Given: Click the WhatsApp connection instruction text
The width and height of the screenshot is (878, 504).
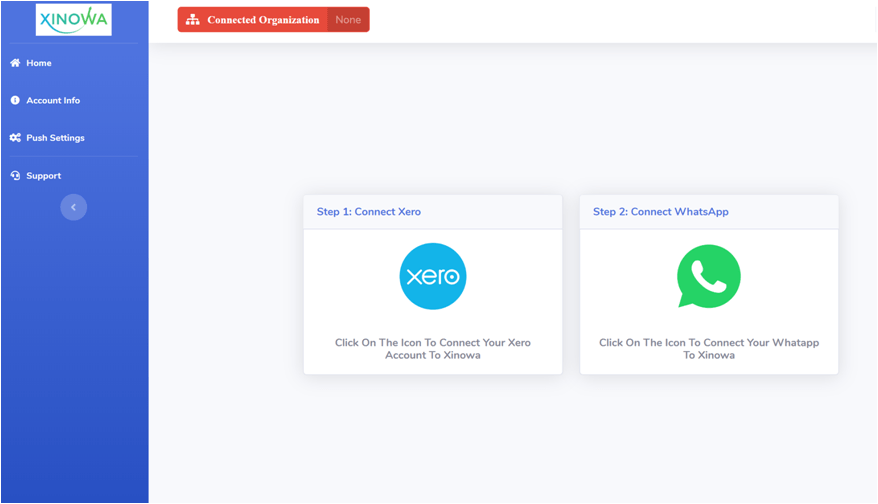Looking at the screenshot, I should coord(708,349).
